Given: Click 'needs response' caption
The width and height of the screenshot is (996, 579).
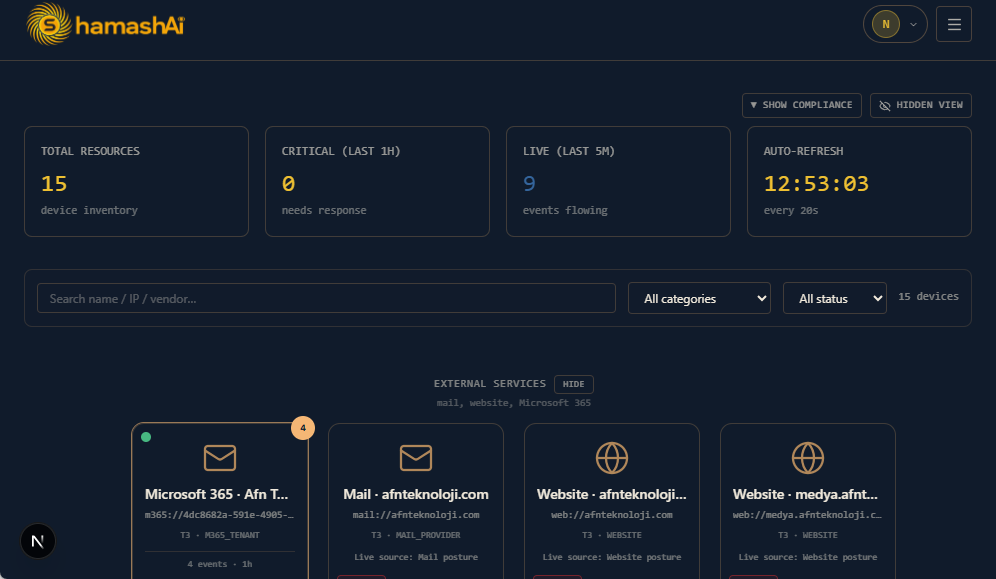Looking at the screenshot, I should pos(324,210).
